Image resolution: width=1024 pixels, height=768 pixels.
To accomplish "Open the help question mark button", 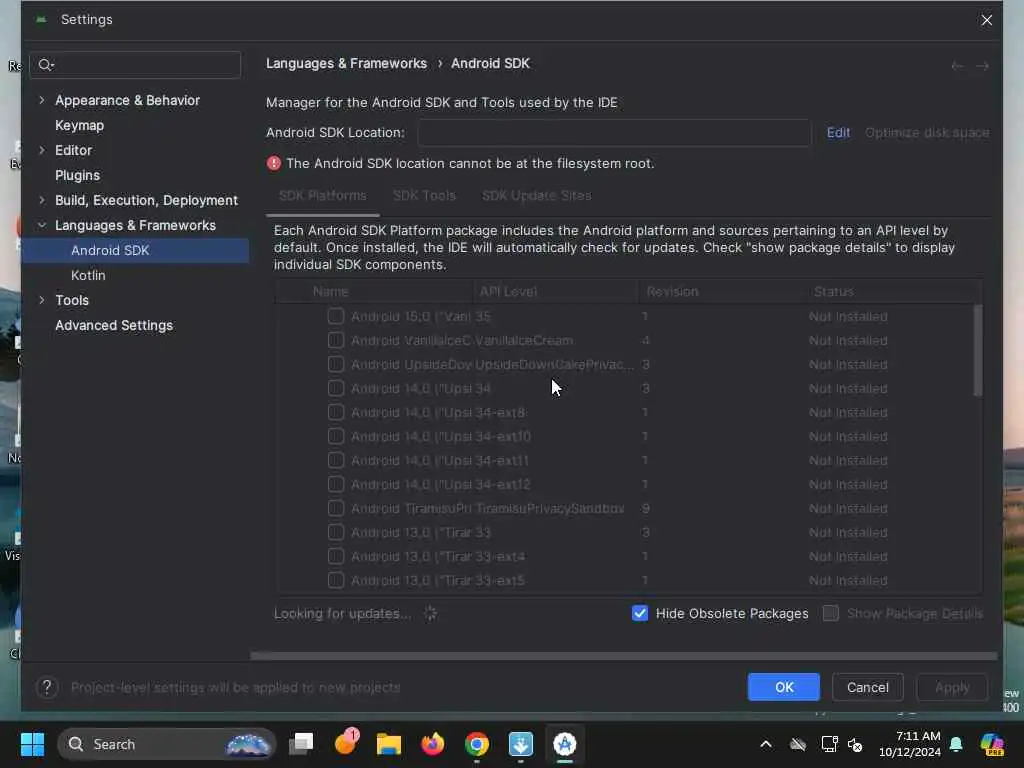I will click(x=47, y=687).
